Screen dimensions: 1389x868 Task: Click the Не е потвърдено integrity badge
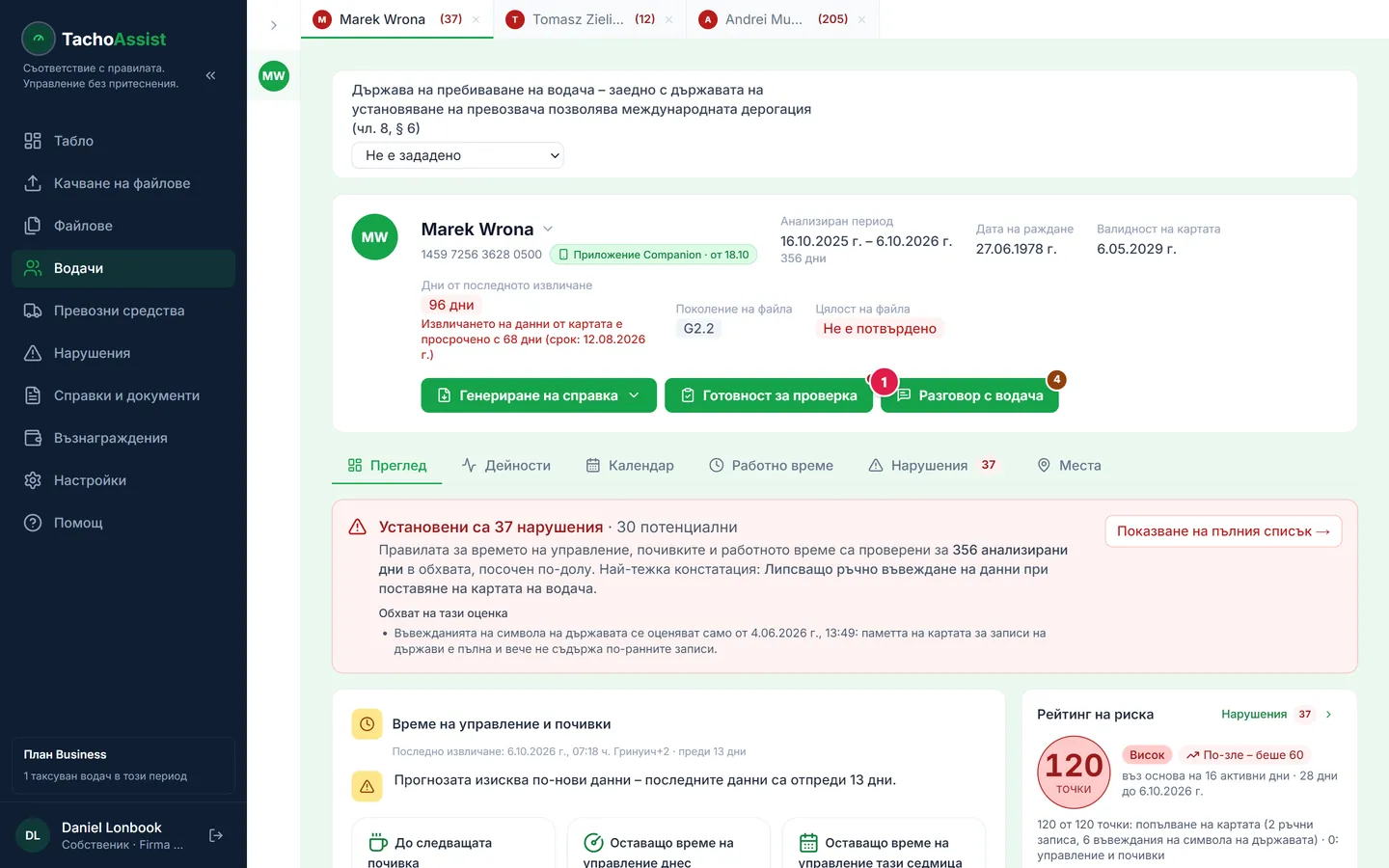pos(880,329)
